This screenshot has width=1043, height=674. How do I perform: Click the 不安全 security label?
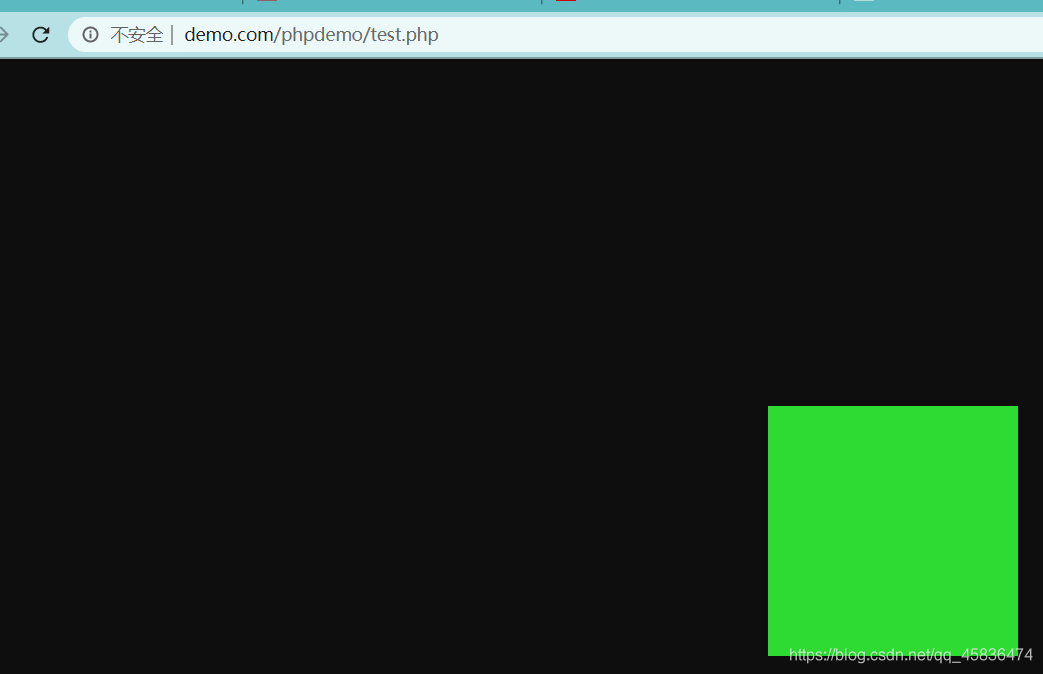[x=136, y=35]
